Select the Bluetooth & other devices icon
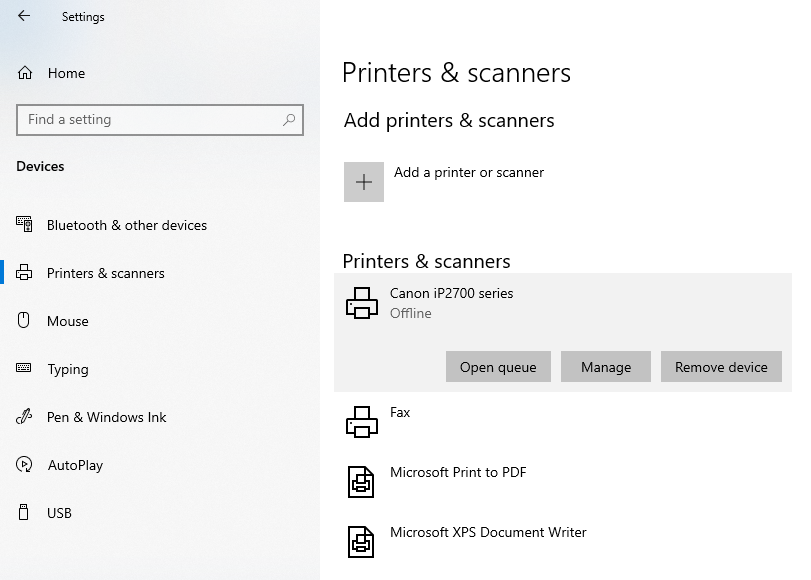 (25, 225)
